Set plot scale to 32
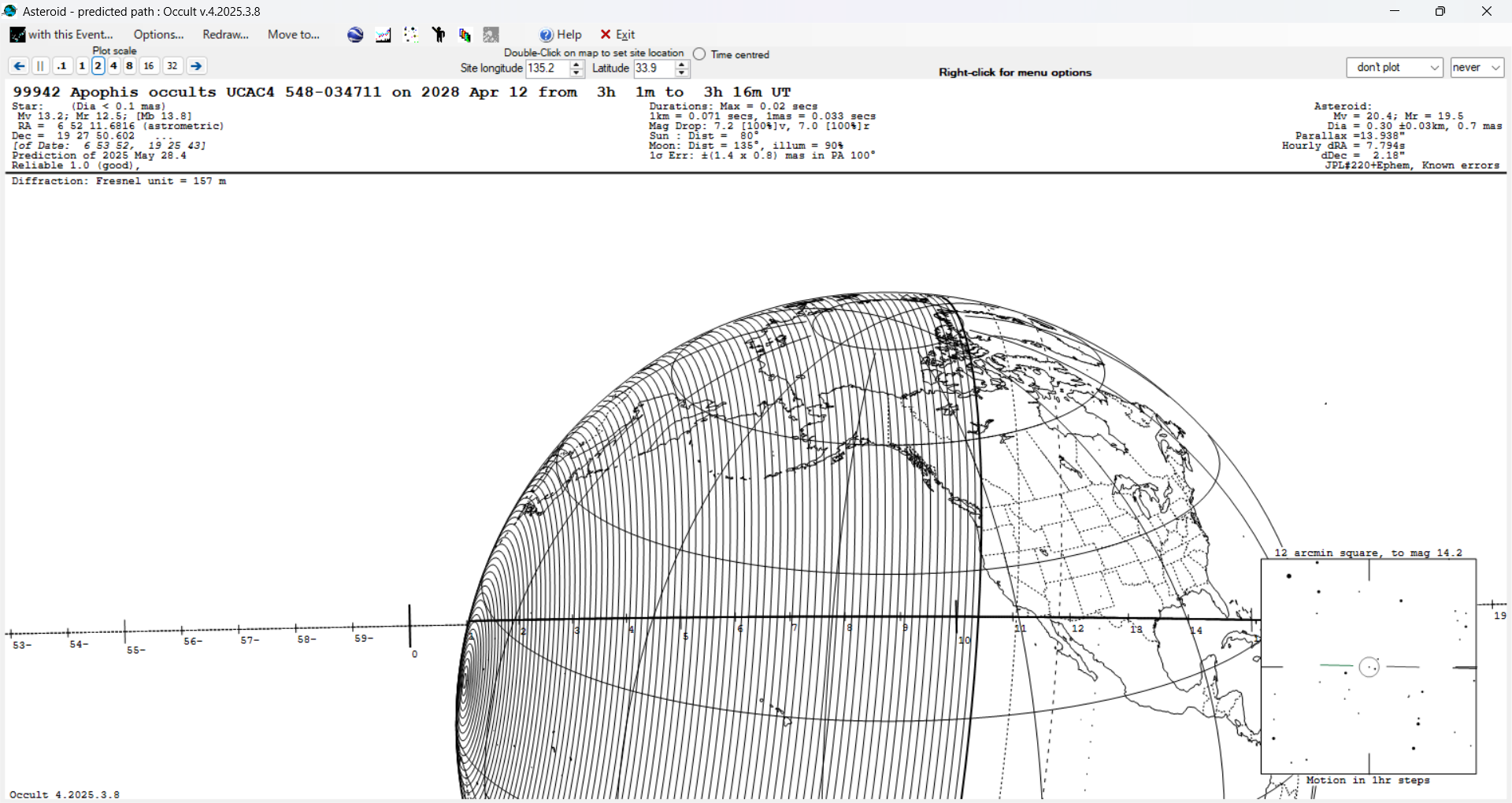The image size is (1512, 803). point(172,66)
